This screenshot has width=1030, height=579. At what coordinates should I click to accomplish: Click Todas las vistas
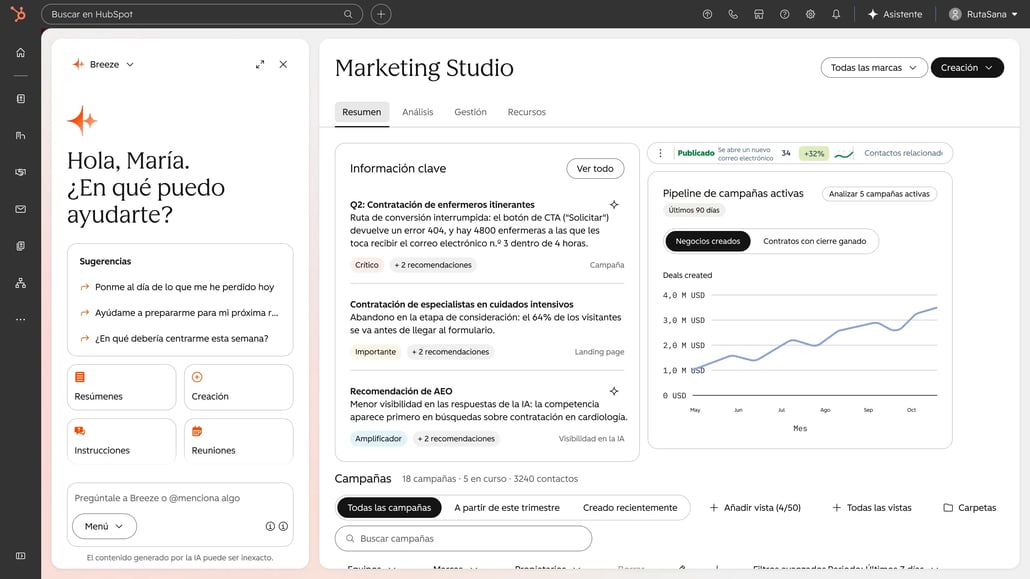click(872, 507)
